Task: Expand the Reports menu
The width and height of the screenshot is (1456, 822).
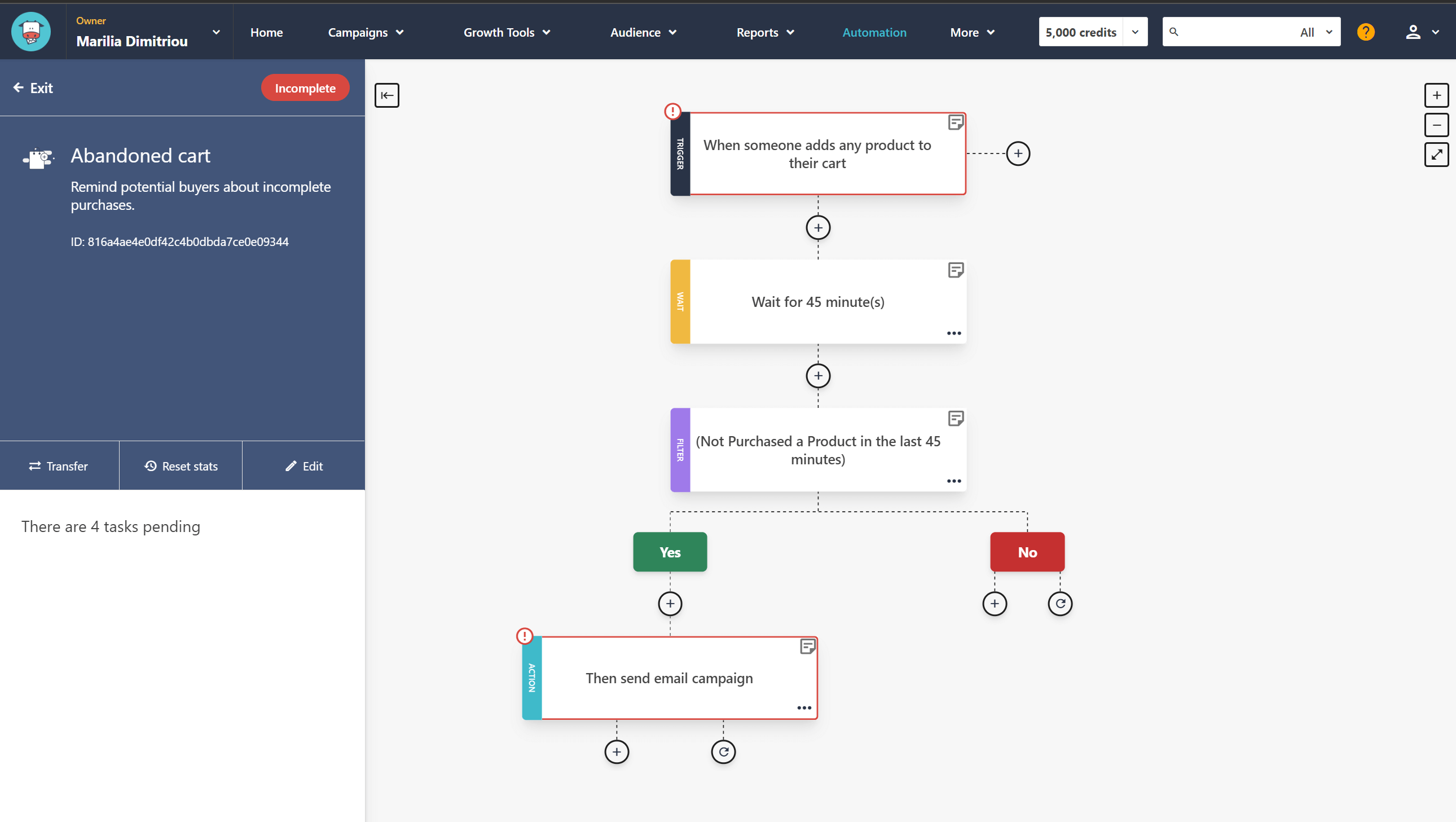Action: (x=765, y=32)
